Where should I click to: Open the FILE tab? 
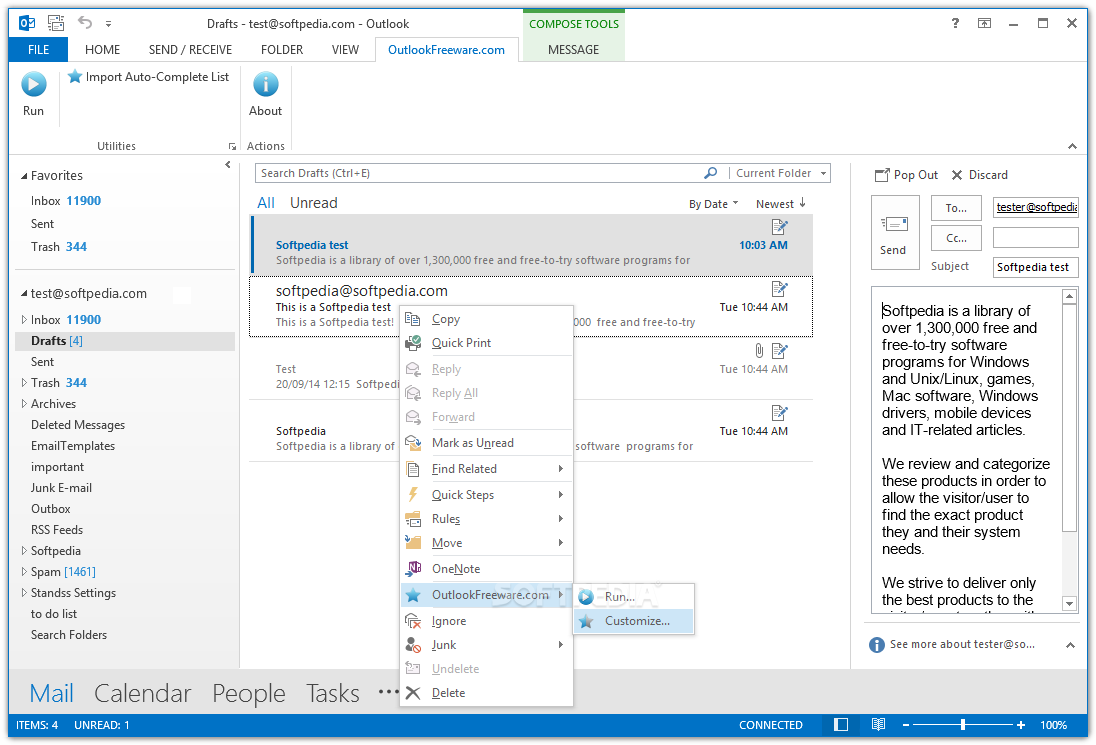pyautogui.click(x=38, y=50)
